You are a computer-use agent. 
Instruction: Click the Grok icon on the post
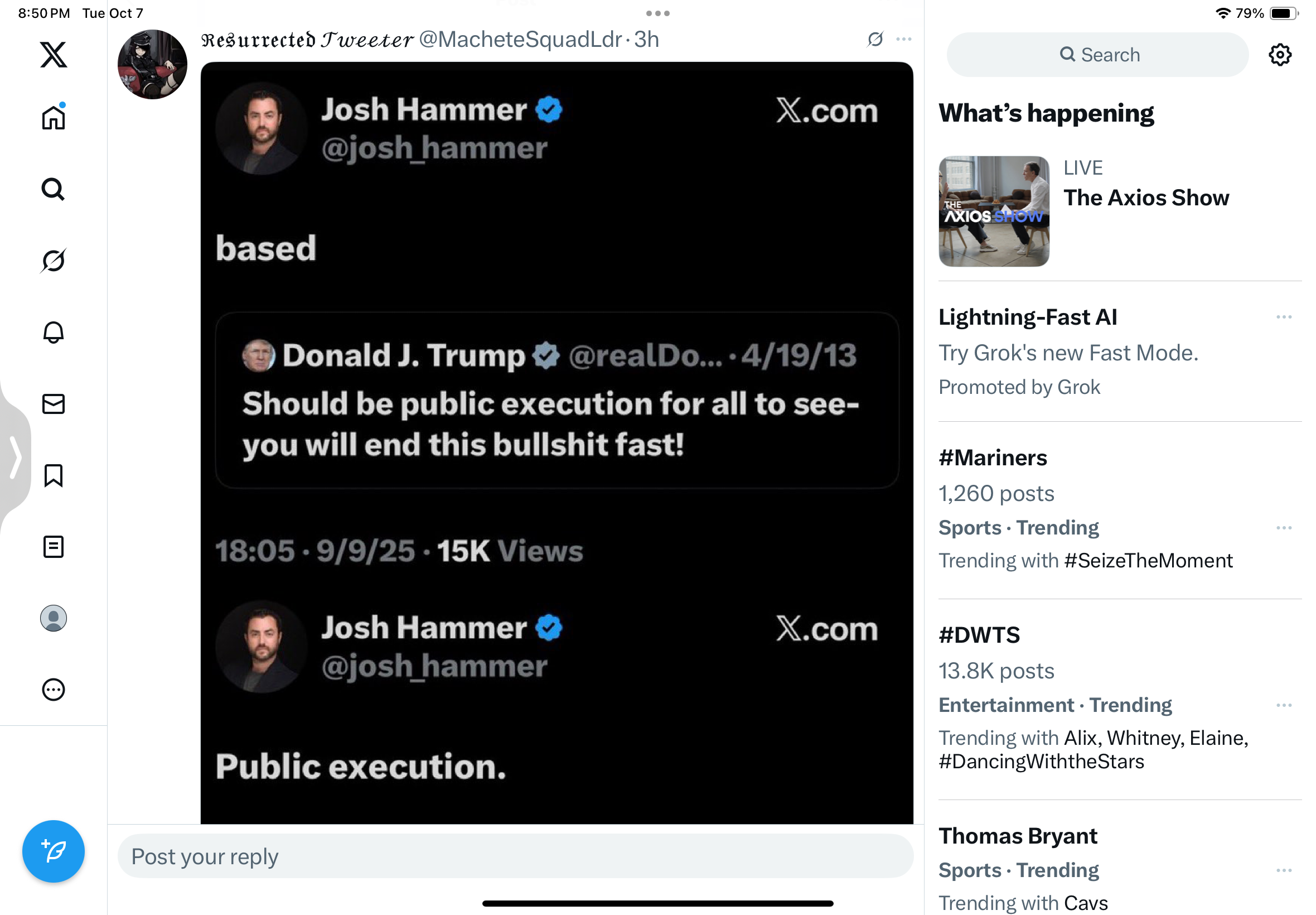click(874, 39)
